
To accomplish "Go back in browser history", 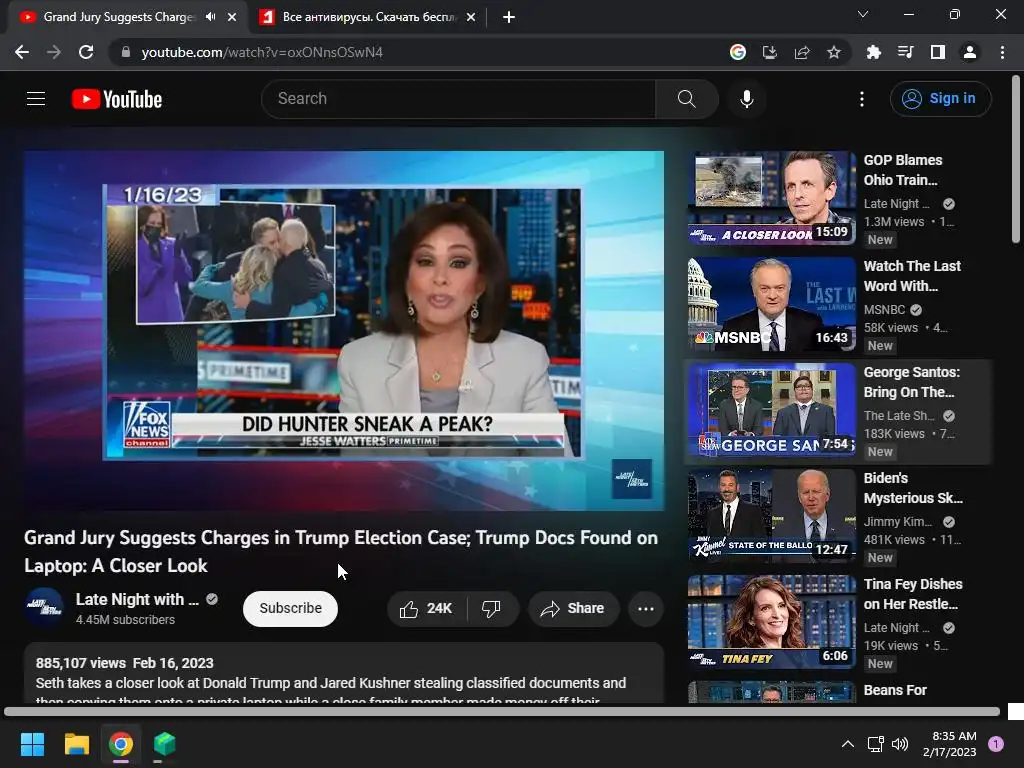I will [22, 52].
